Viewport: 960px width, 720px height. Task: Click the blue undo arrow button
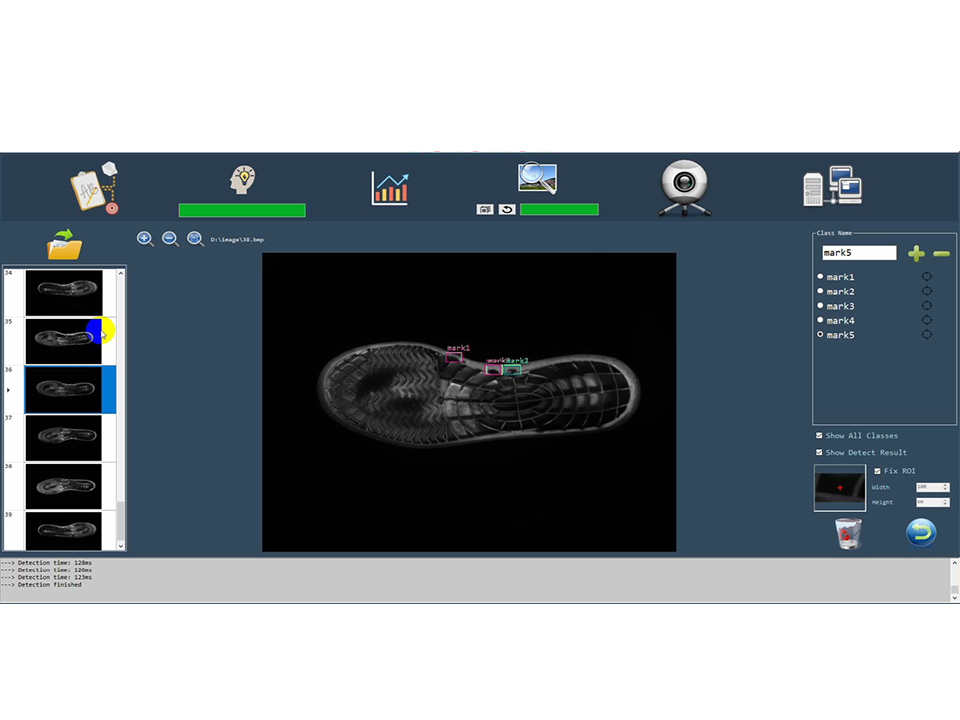tap(920, 532)
